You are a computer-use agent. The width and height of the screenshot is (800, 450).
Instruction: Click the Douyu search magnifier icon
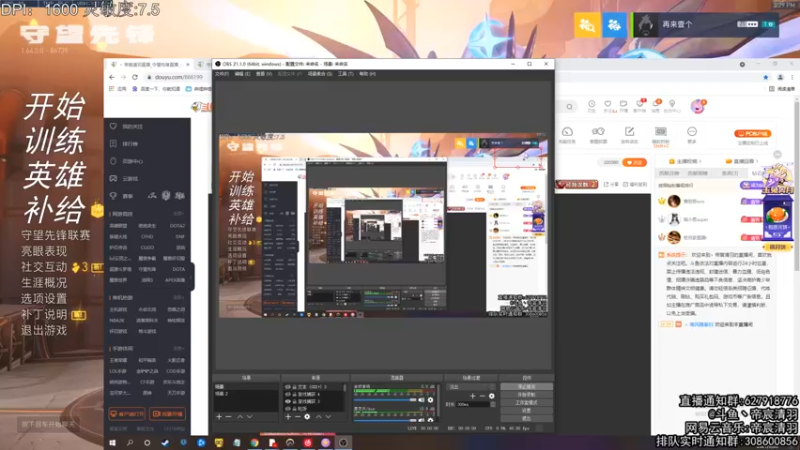569,107
